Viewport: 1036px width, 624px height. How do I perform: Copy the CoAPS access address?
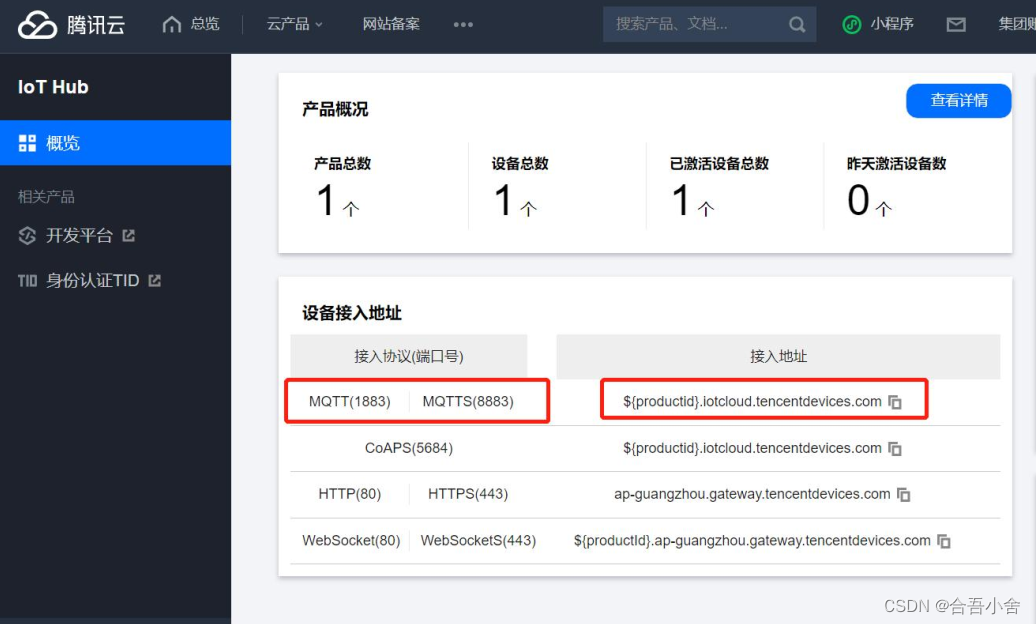(x=895, y=449)
